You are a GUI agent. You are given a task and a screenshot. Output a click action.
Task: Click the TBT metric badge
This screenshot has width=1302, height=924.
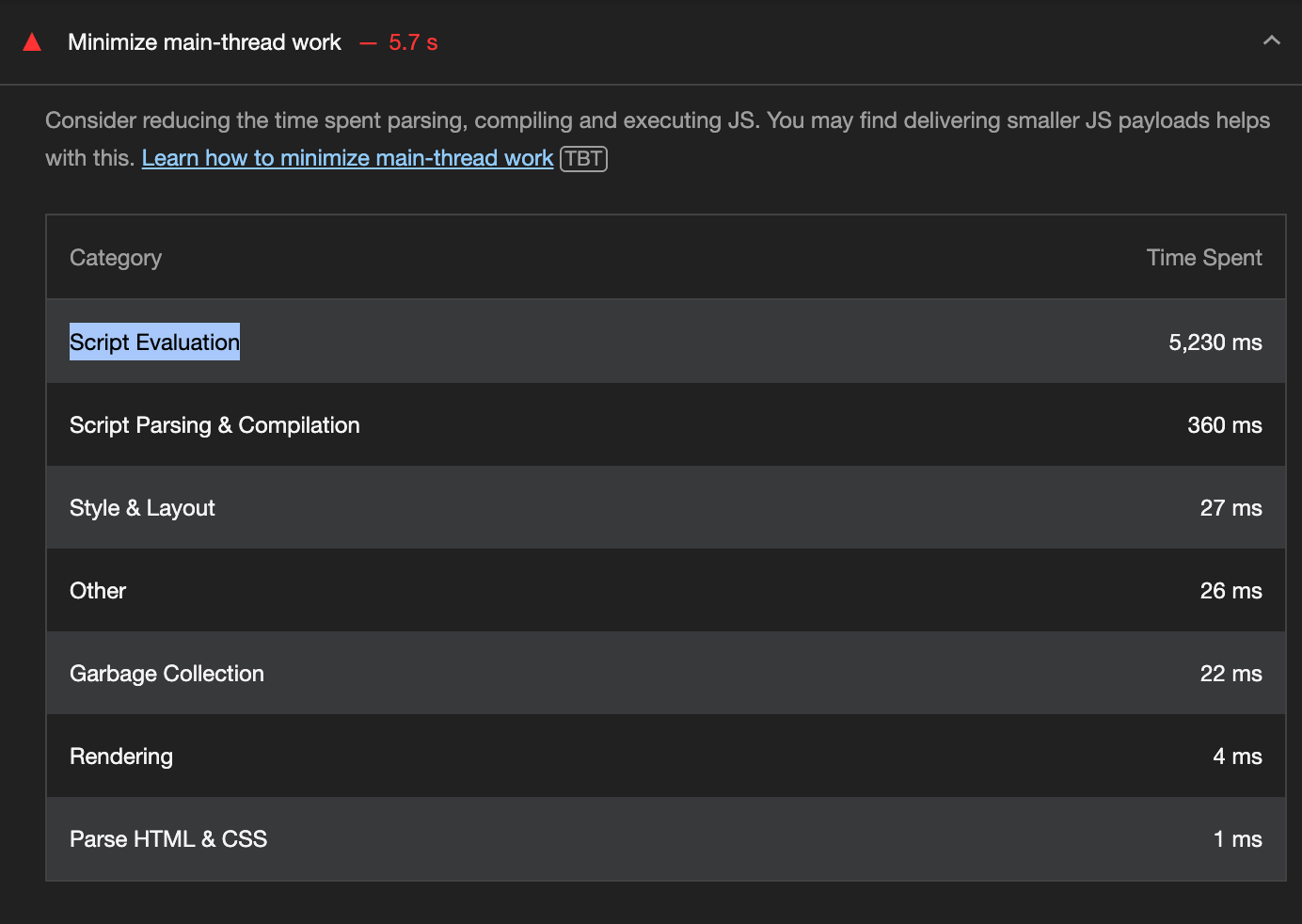tap(583, 159)
